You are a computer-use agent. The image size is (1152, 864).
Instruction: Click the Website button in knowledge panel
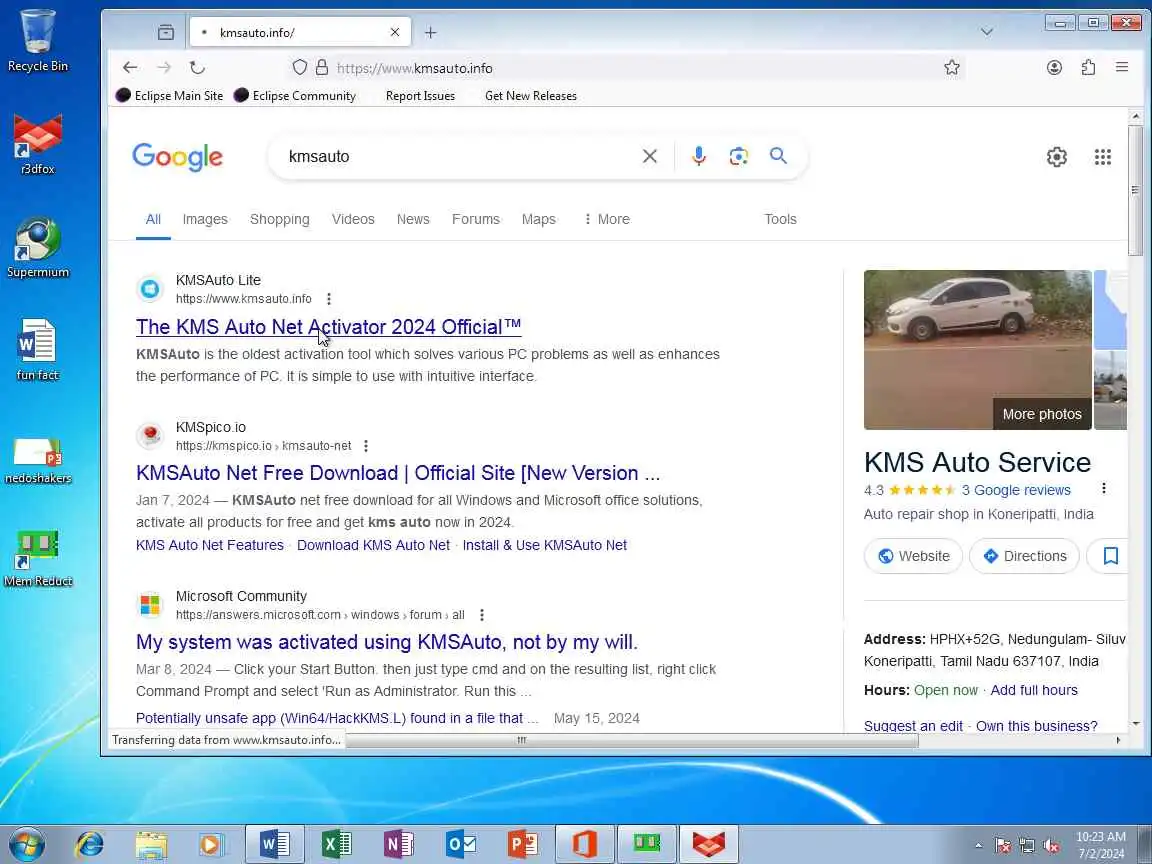[x=913, y=556]
